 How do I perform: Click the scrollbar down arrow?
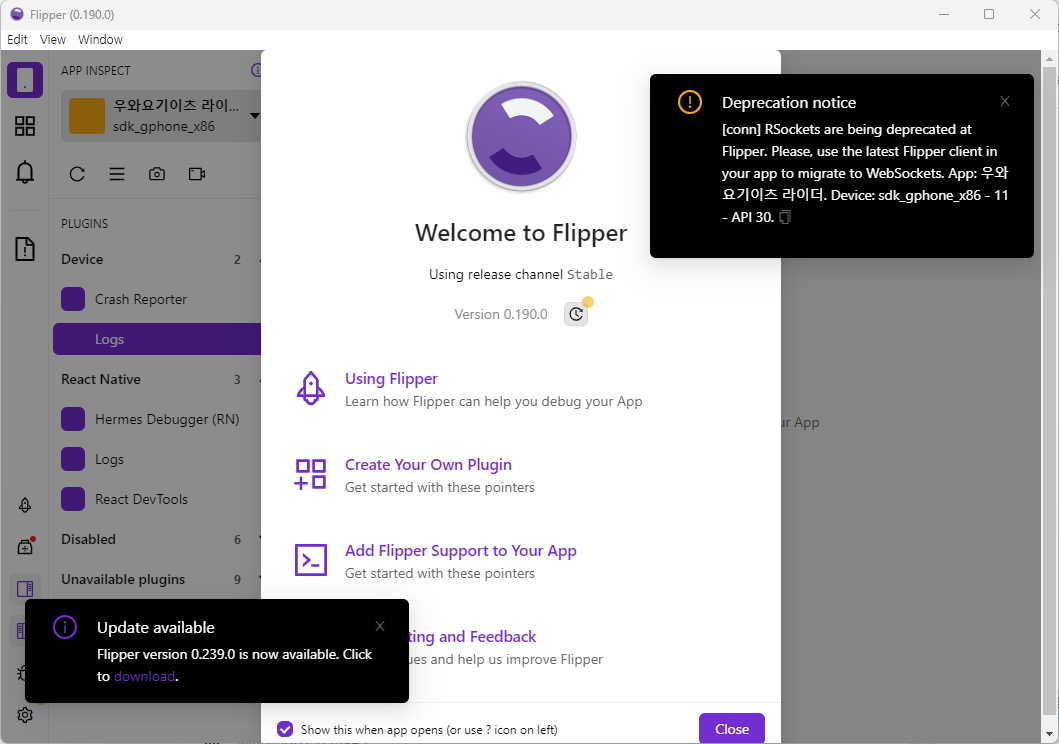1049,735
